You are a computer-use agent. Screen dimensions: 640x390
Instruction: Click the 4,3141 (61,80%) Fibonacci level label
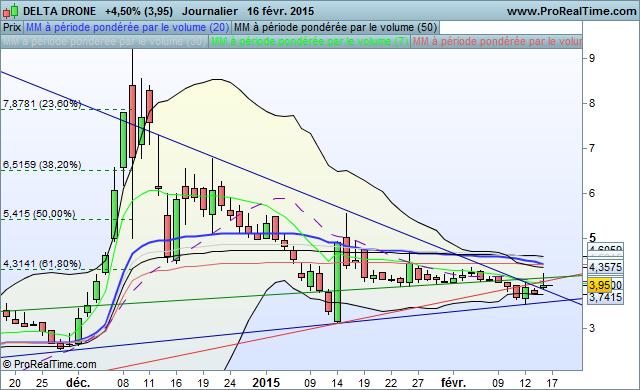(x=42, y=264)
